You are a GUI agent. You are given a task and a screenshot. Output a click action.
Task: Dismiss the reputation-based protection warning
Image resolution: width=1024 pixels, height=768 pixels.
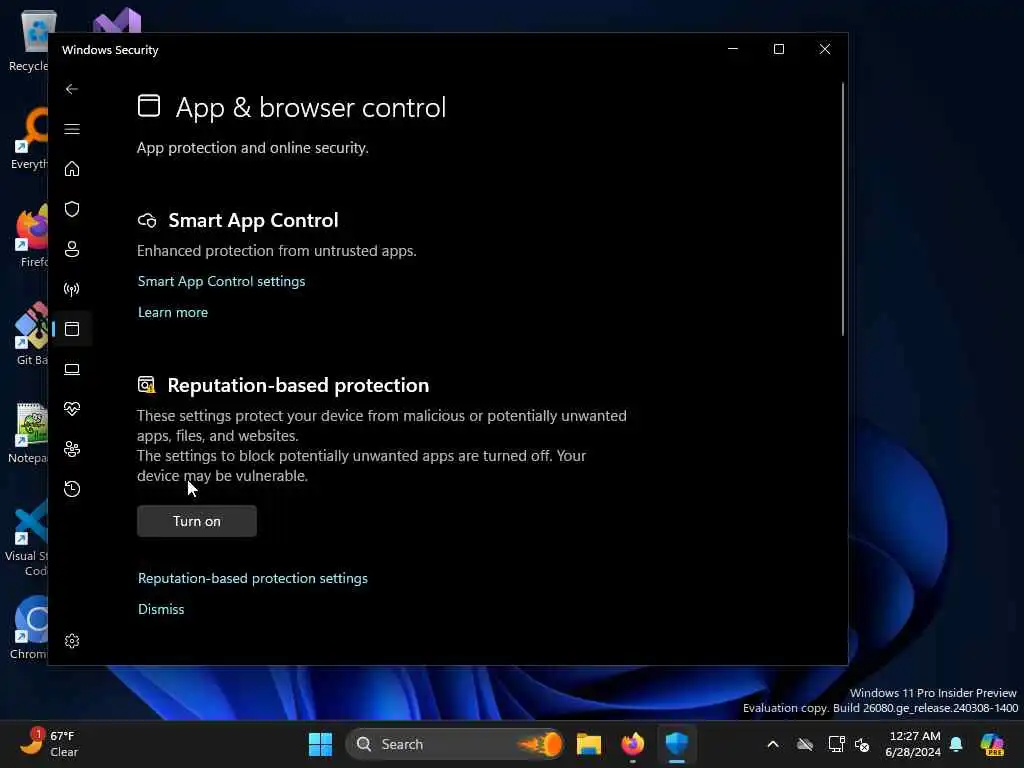point(161,609)
